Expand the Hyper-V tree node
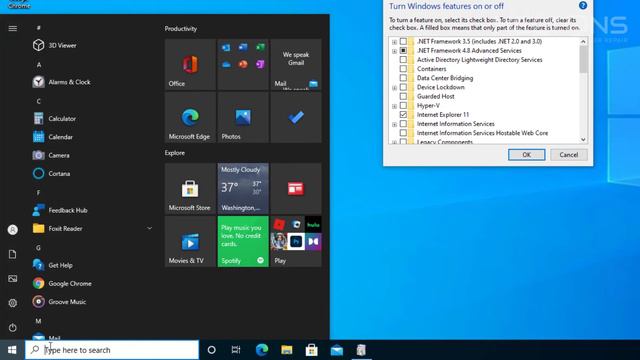The height and width of the screenshot is (360, 640). (394, 106)
